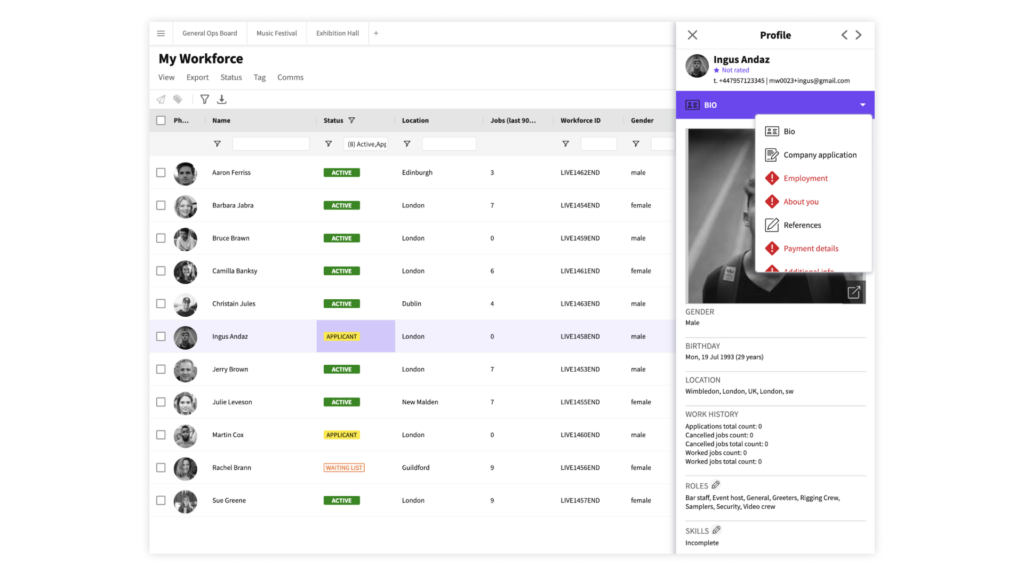Open the Status column filter dropdown
This screenshot has width=1024, height=576.
click(366, 144)
